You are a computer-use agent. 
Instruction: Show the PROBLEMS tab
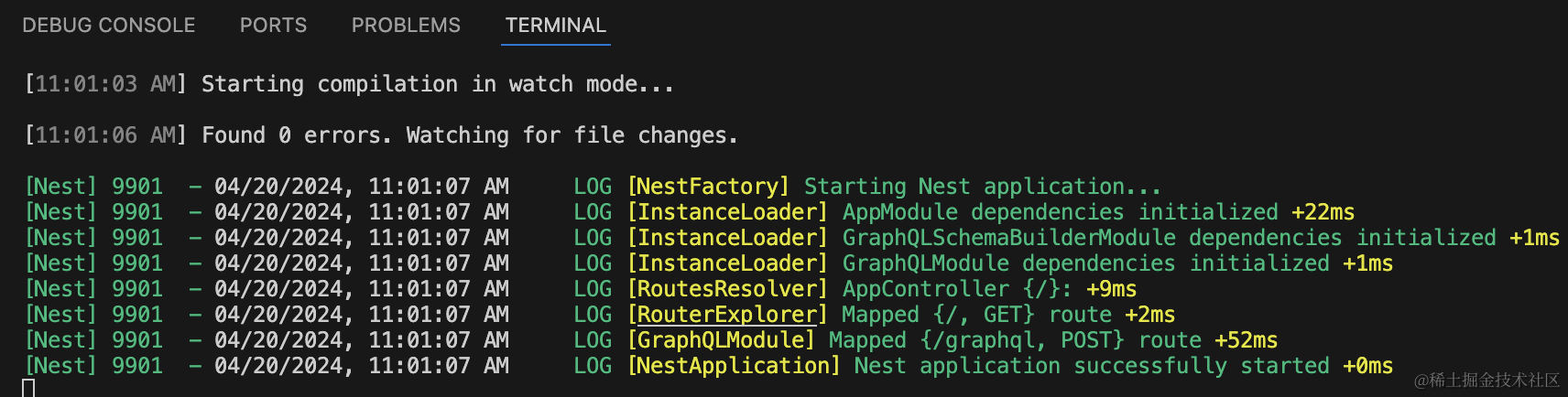(406, 26)
